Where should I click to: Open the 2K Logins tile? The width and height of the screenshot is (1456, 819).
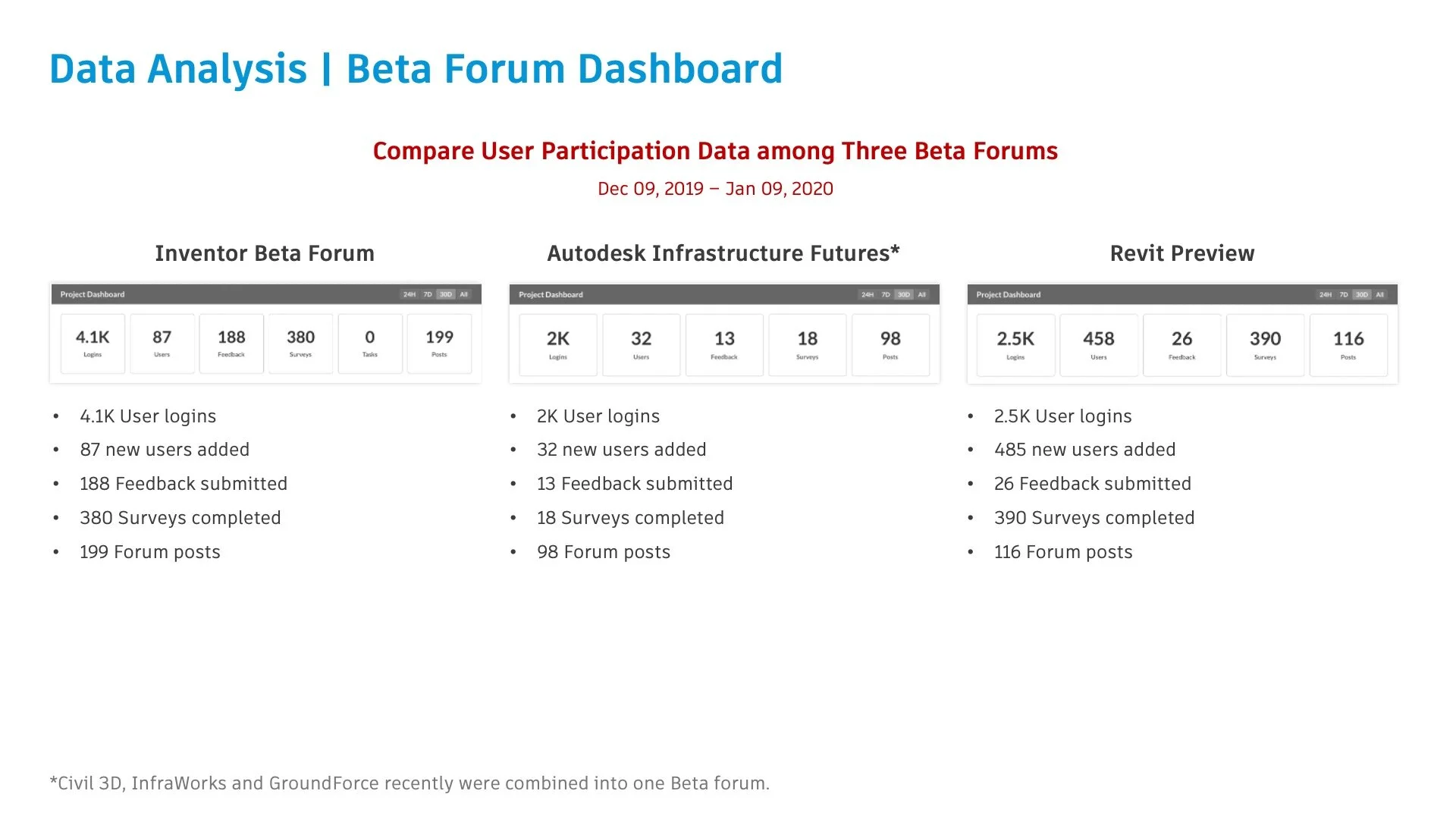pyautogui.click(x=558, y=345)
